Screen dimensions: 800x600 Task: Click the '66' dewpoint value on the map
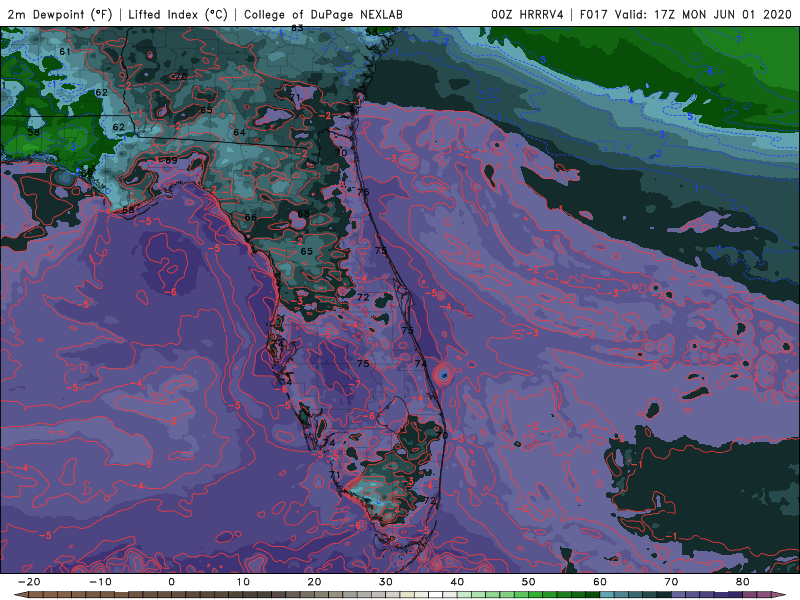click(251, 217)
